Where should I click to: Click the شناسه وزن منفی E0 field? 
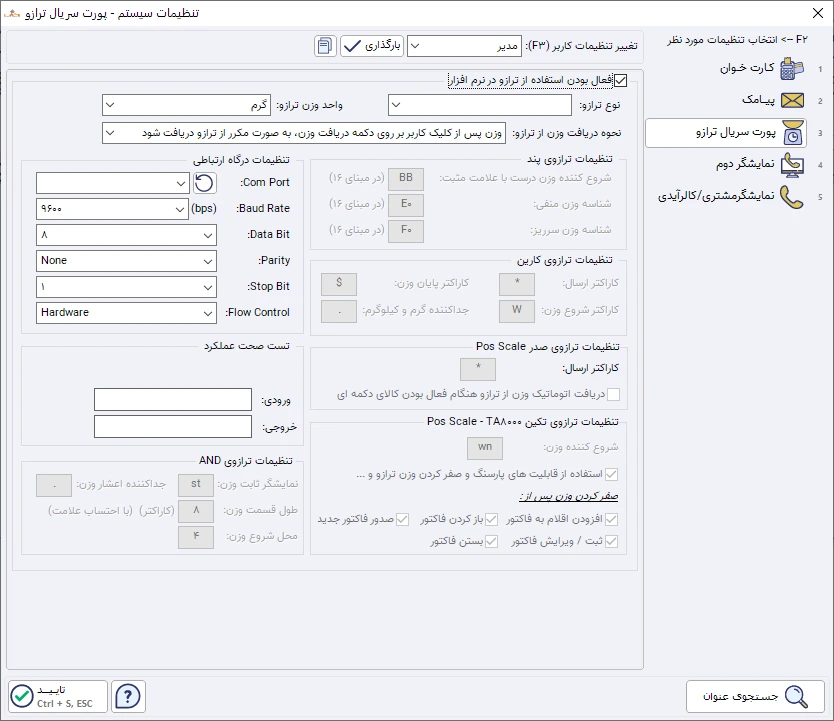(x=406, y=205)
